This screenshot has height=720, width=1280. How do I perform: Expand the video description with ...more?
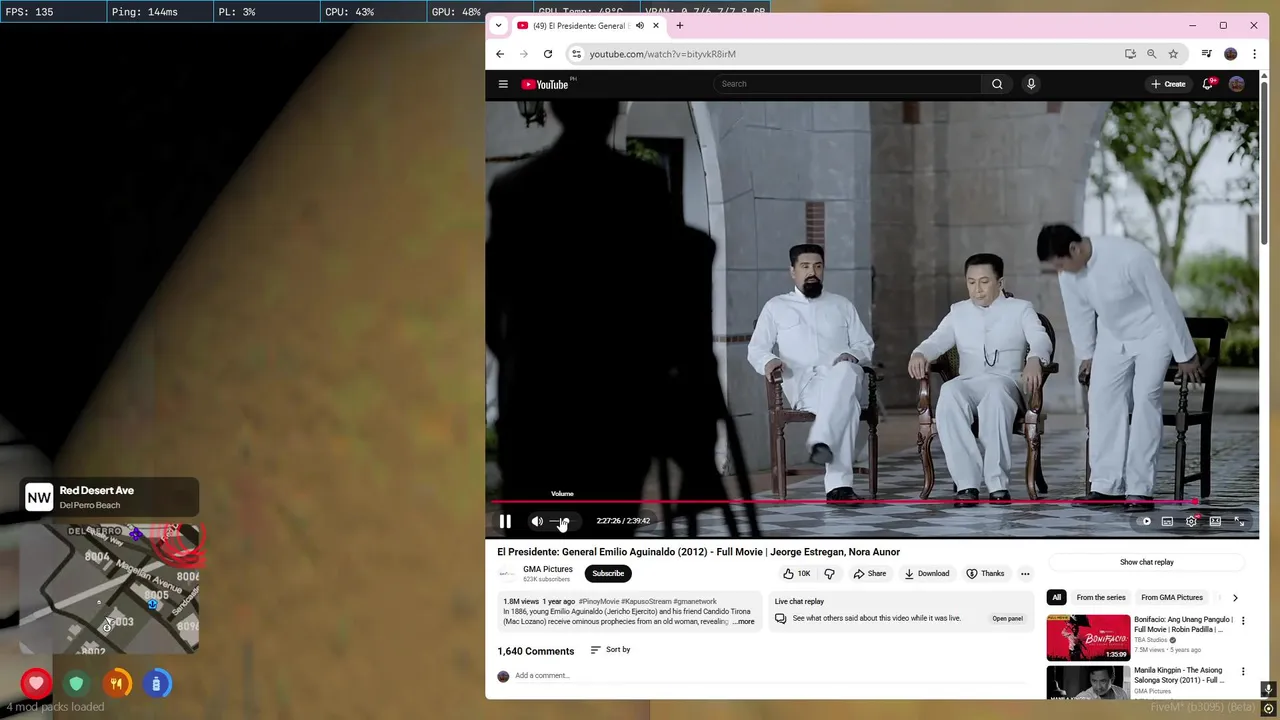(x=744, y=622)
